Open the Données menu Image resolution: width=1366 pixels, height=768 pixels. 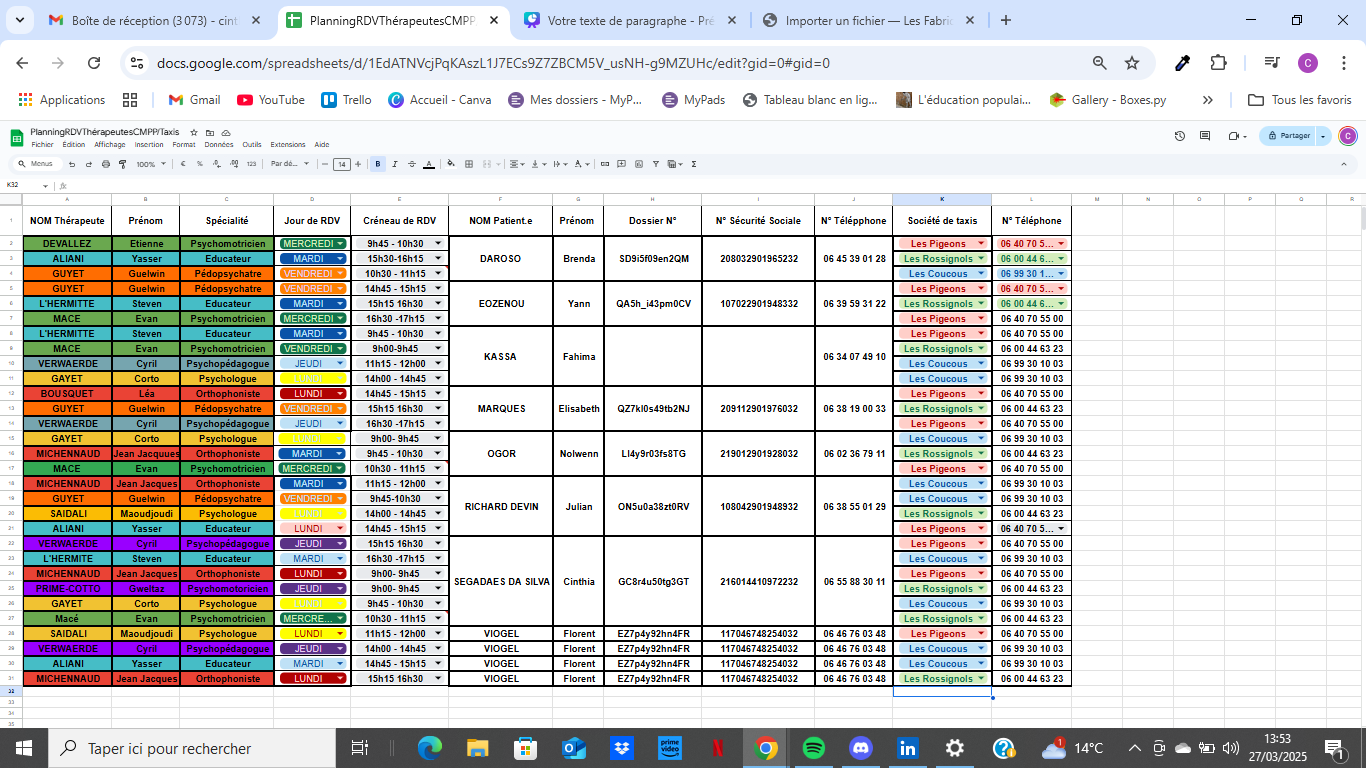(x=218, y=145)
